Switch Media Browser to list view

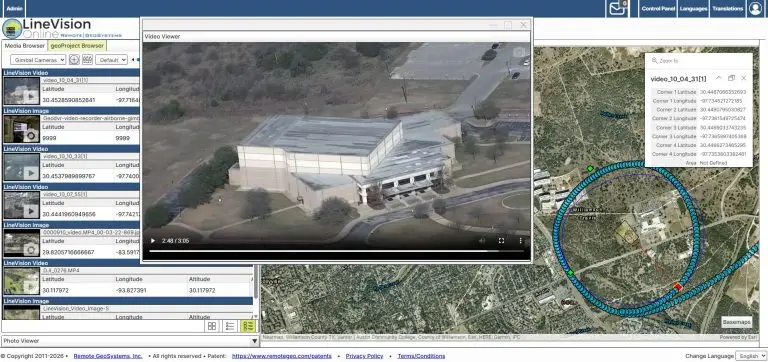pos(230,326)
